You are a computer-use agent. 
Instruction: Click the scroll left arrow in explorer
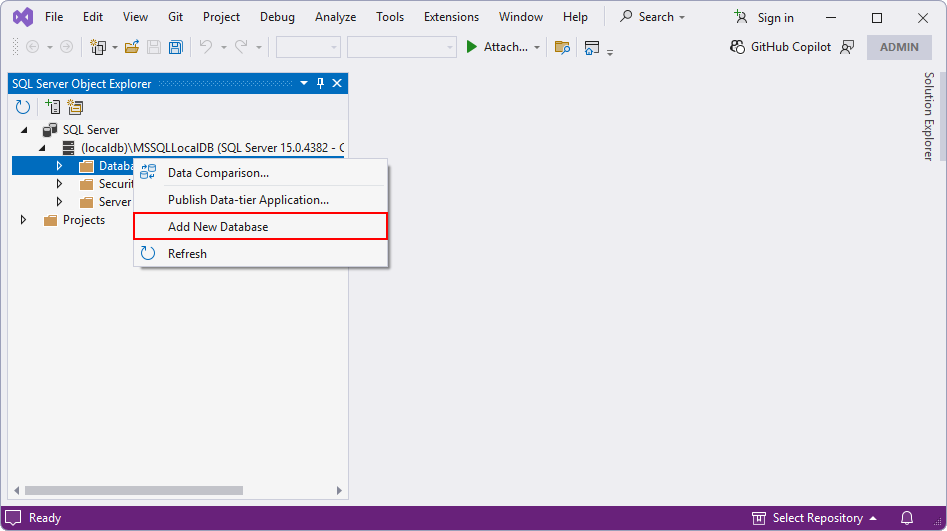pos(17,491)
